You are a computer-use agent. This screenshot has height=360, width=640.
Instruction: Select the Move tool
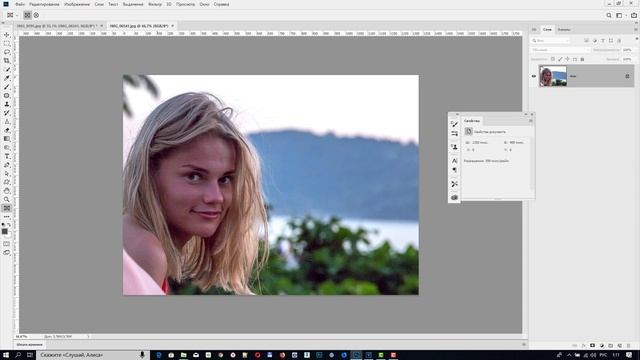click(7, 35)
